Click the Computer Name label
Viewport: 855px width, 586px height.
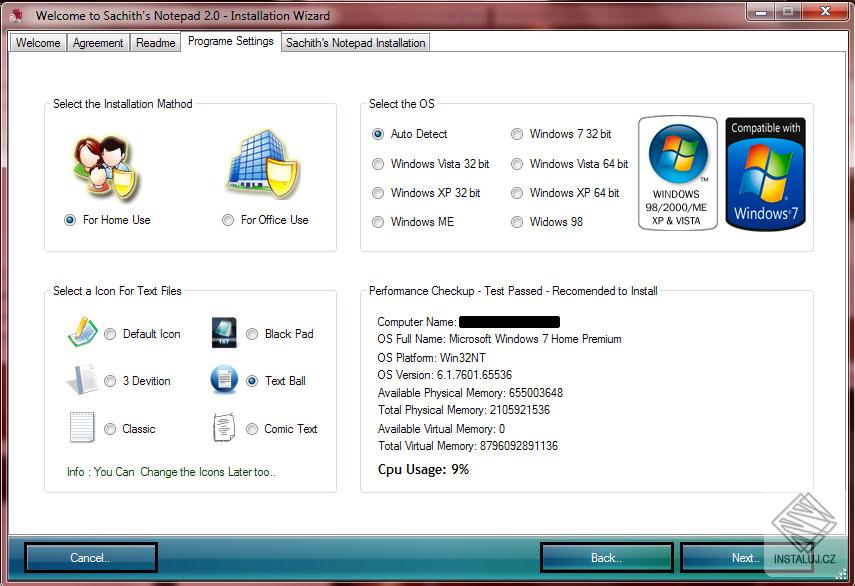pos(417,322)
